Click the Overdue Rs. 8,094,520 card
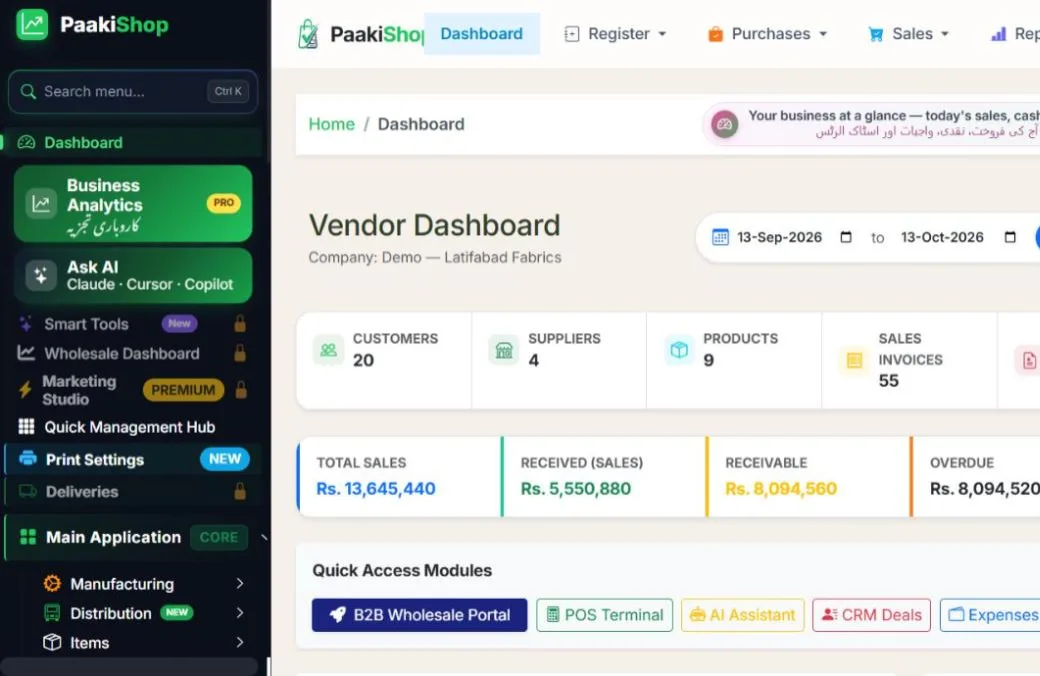 pyautogui.click(x=975, y=476)
